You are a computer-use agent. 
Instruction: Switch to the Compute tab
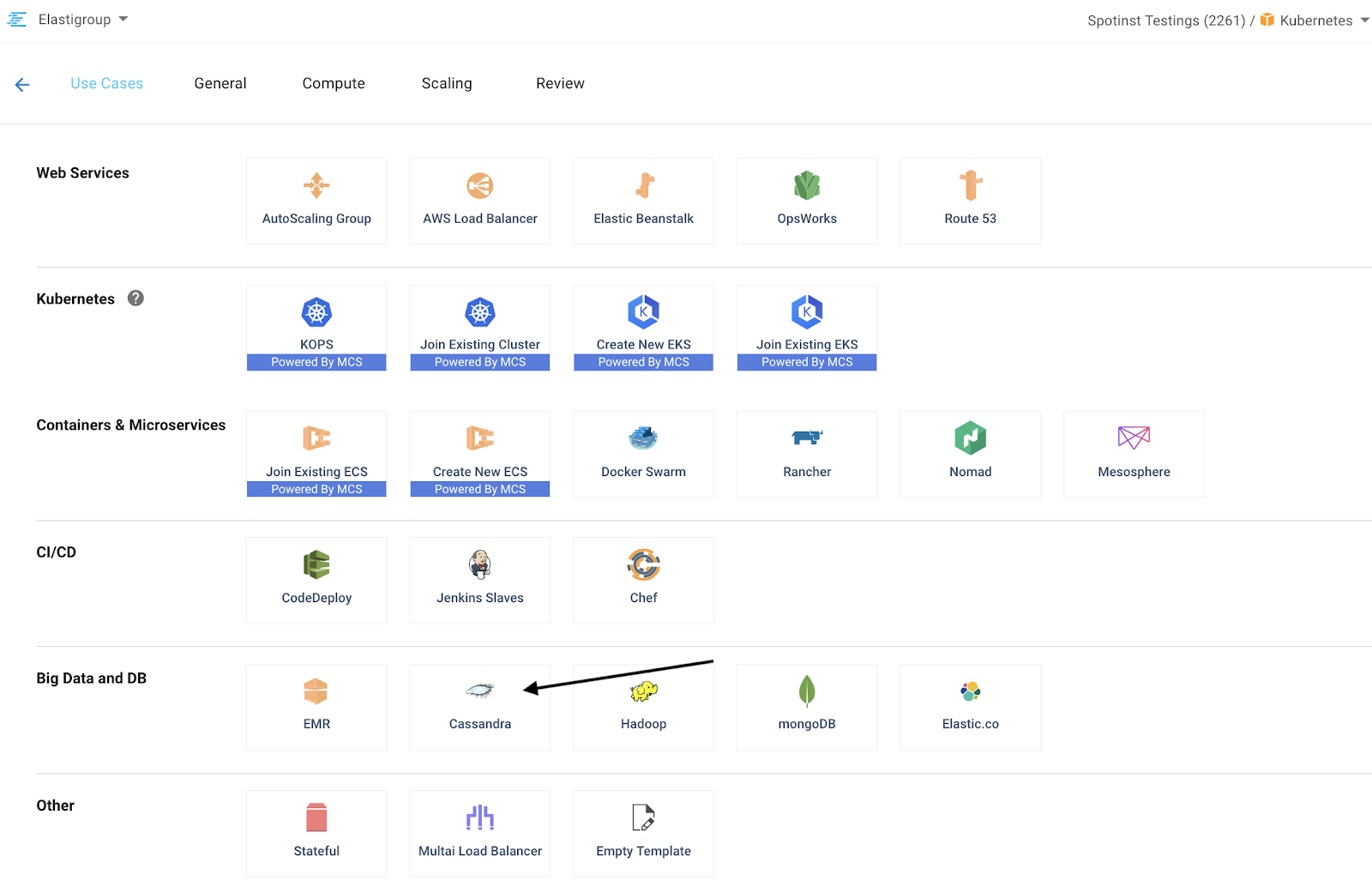334,84
